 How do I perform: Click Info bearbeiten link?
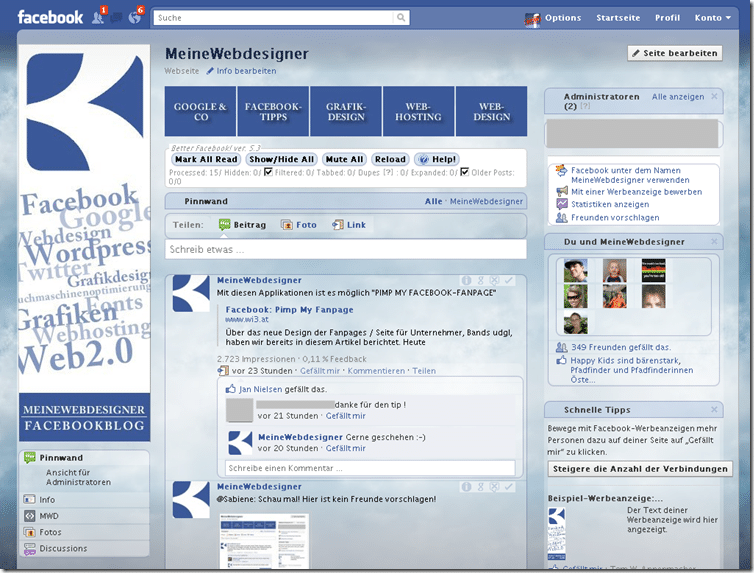pyautogui.click(x=241, y=71)
